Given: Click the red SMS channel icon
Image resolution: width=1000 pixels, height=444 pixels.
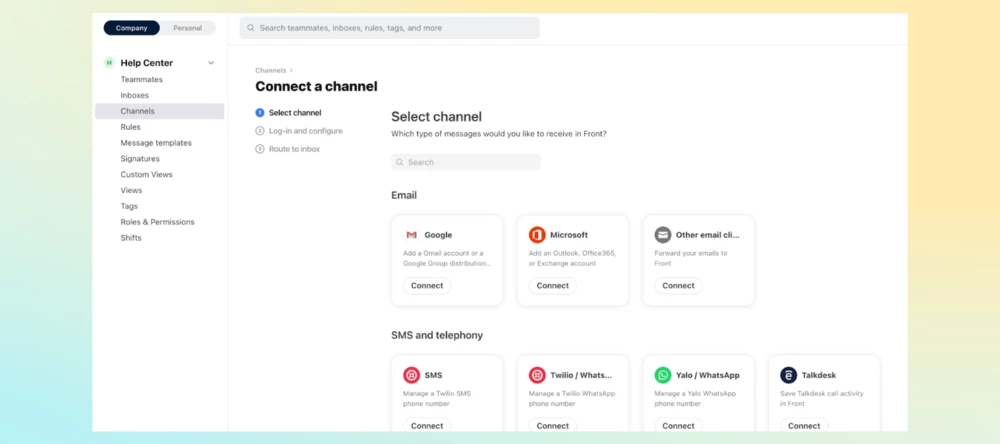Looking at the screenshot, I should point(411,375).
